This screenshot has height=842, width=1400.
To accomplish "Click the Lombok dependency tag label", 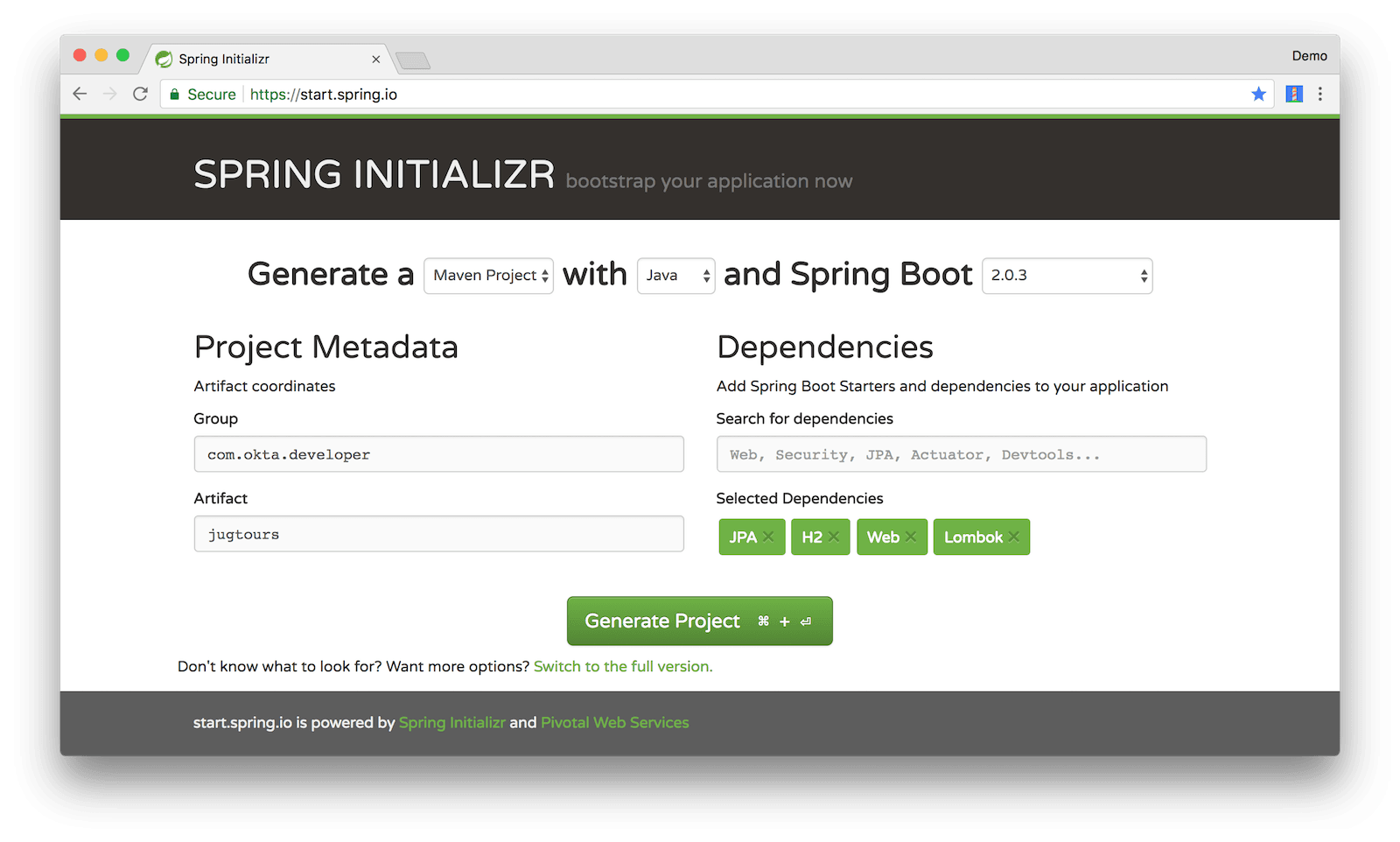I will coord(973,537).
